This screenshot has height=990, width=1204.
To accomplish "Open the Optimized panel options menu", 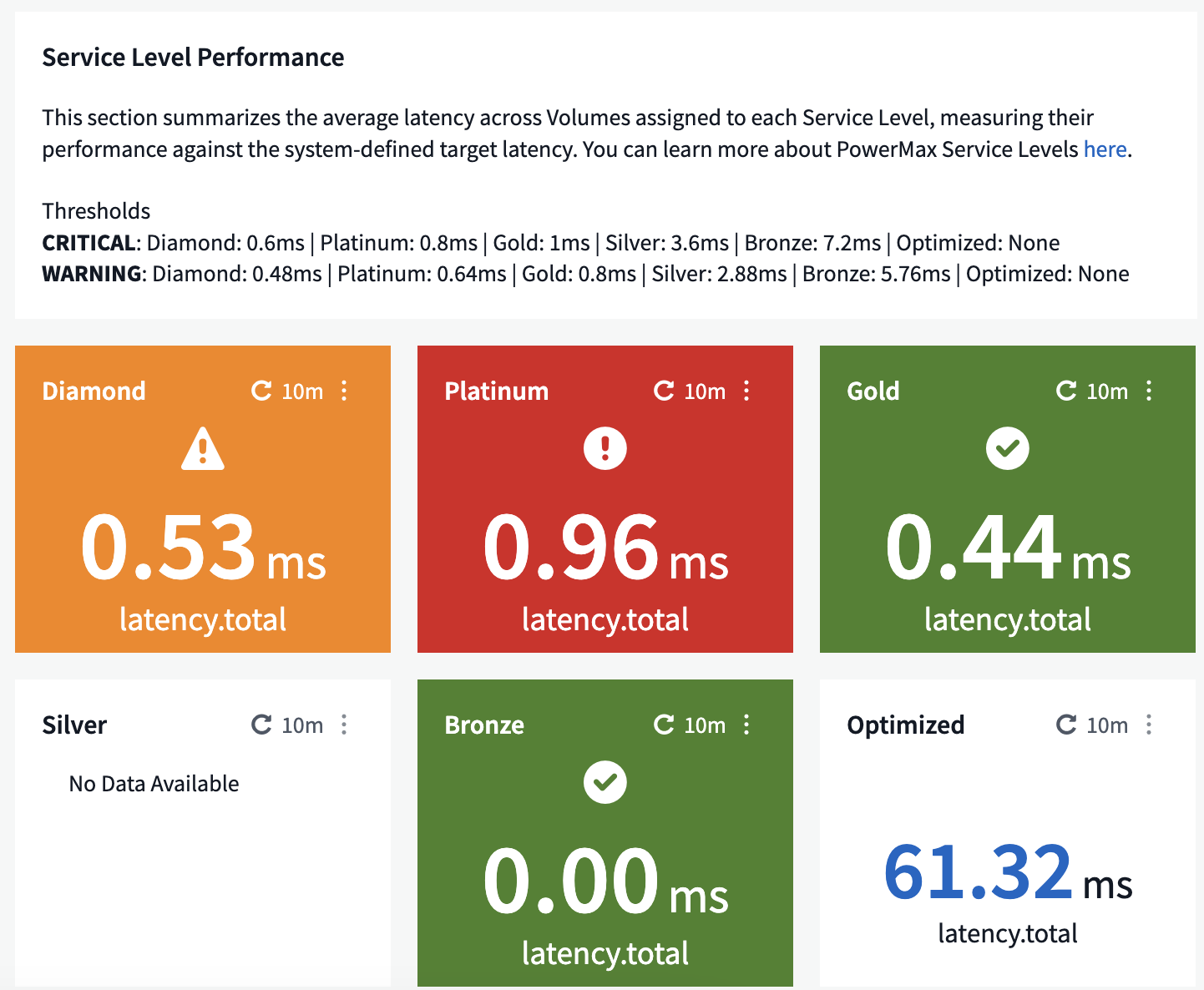I will (x=1149, y=725).
